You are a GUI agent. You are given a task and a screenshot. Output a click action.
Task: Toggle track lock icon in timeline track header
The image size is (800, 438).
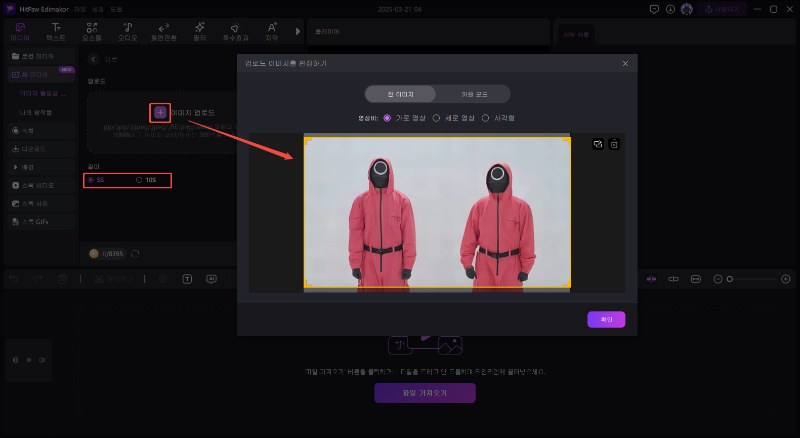coord(15,360)
